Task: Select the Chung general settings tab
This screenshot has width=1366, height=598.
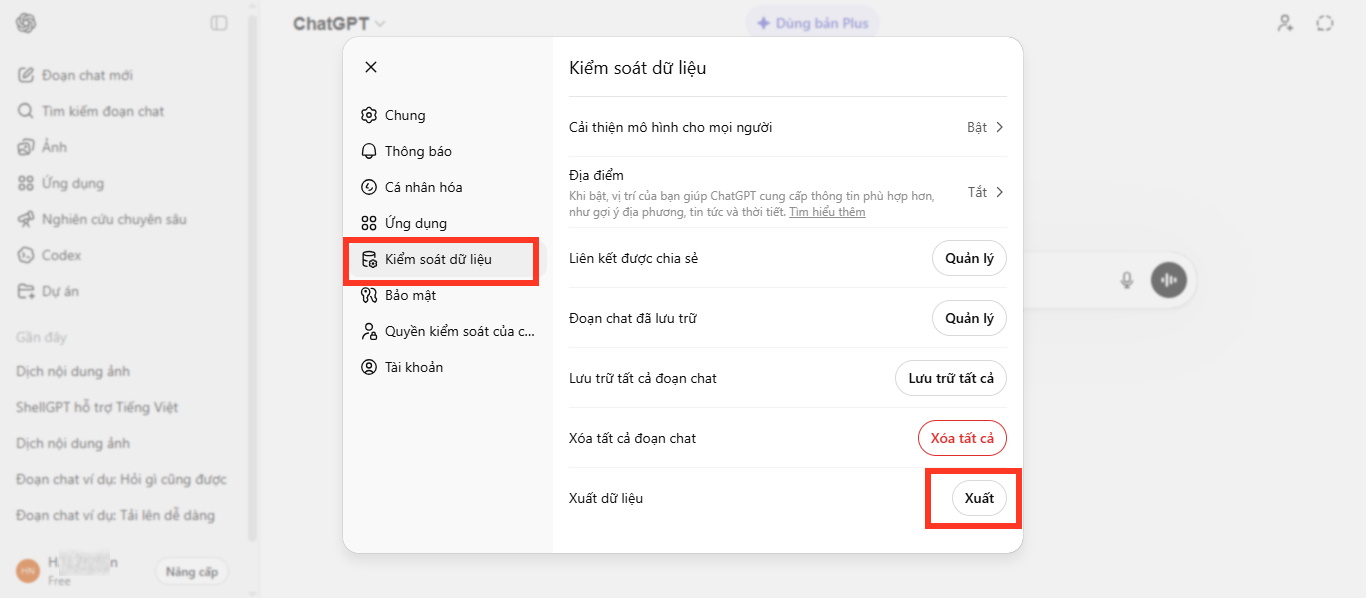Action: 405,115
